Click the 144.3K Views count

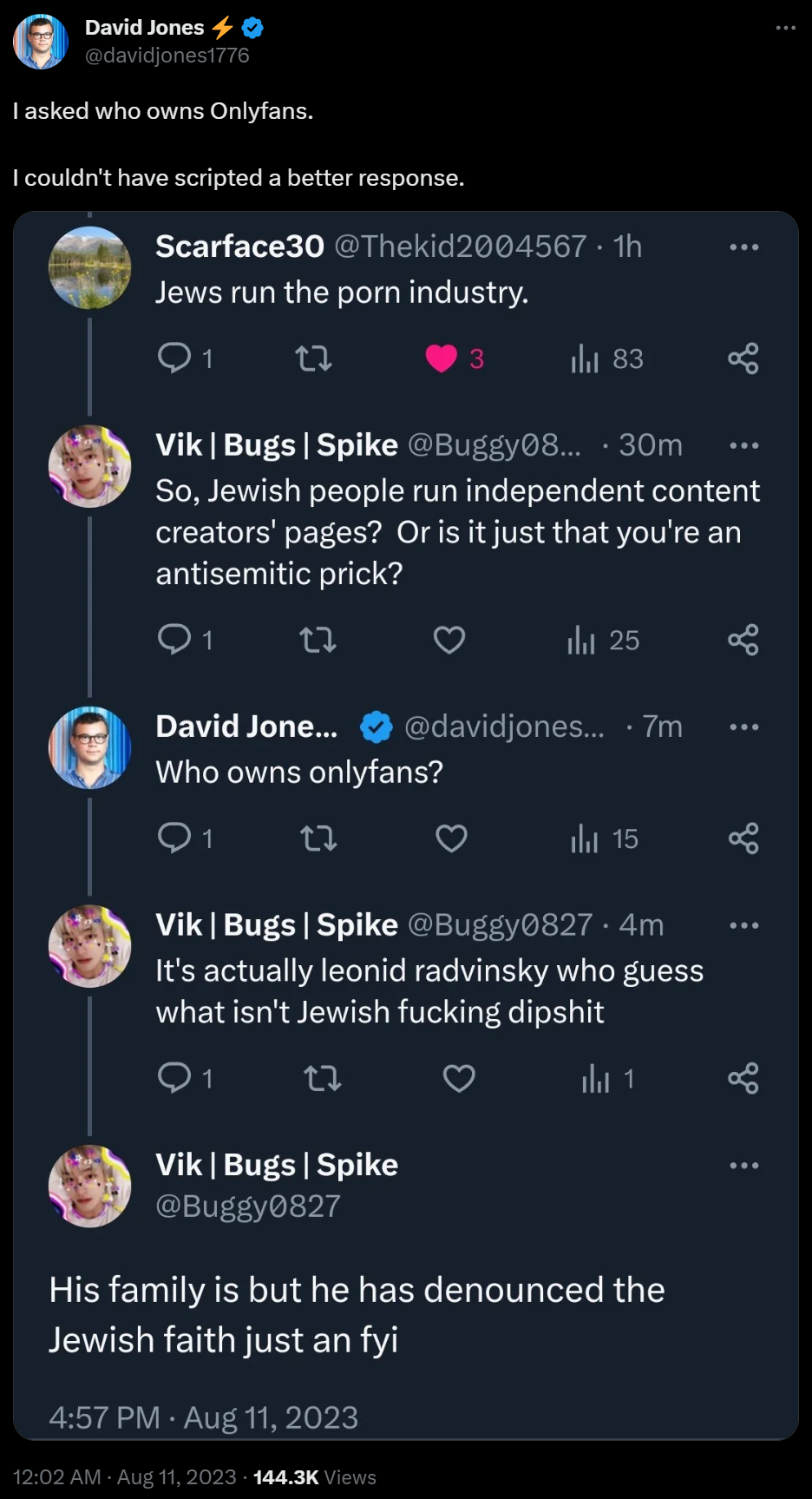pos(314,1477)
